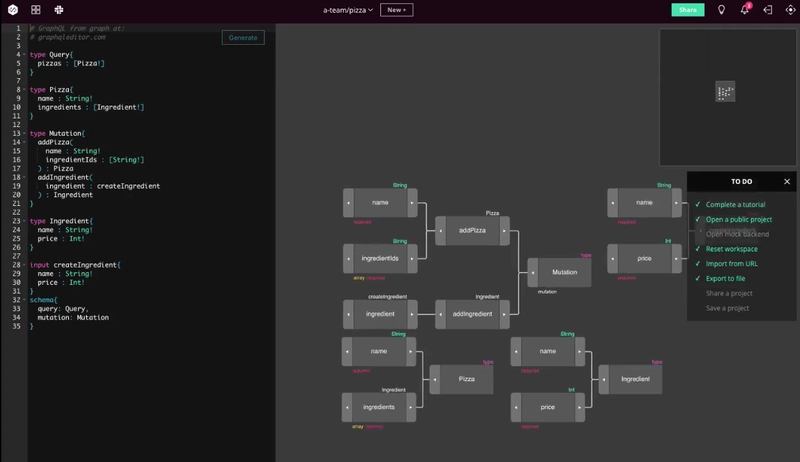Click the minimap graph thumbnail
Image resolution: width=800 pixels, height=462 pixels.
[x=725, y=92]
